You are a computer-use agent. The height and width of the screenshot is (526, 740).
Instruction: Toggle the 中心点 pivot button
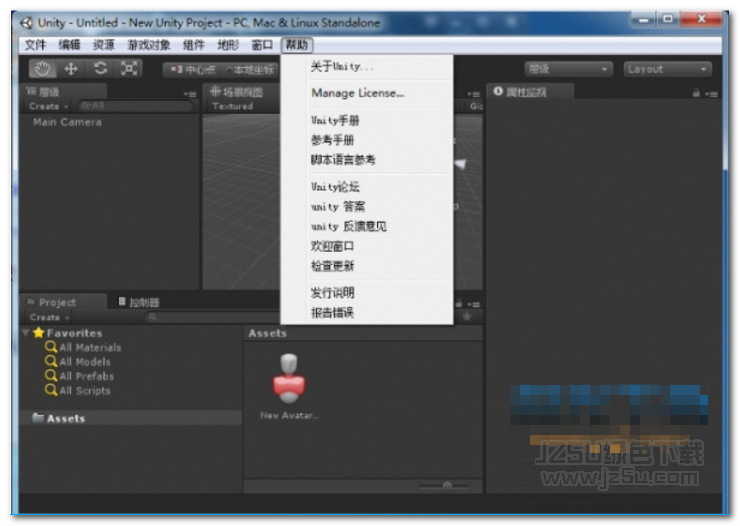(192, 70)
